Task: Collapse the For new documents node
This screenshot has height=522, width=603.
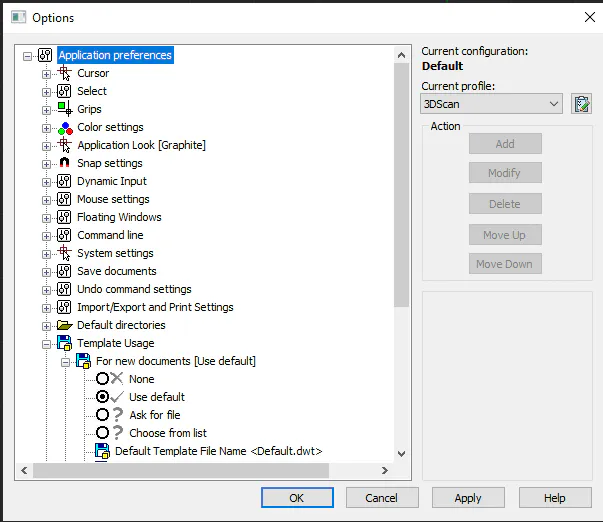Action: [x=65, y=362]
